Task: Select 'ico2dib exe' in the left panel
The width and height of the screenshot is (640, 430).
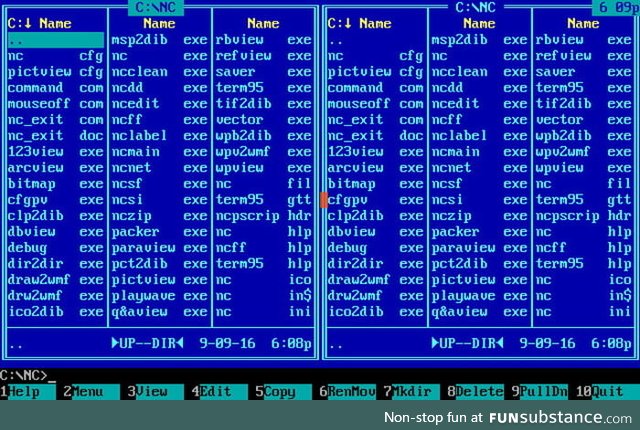Action: (x=56, y=312)
